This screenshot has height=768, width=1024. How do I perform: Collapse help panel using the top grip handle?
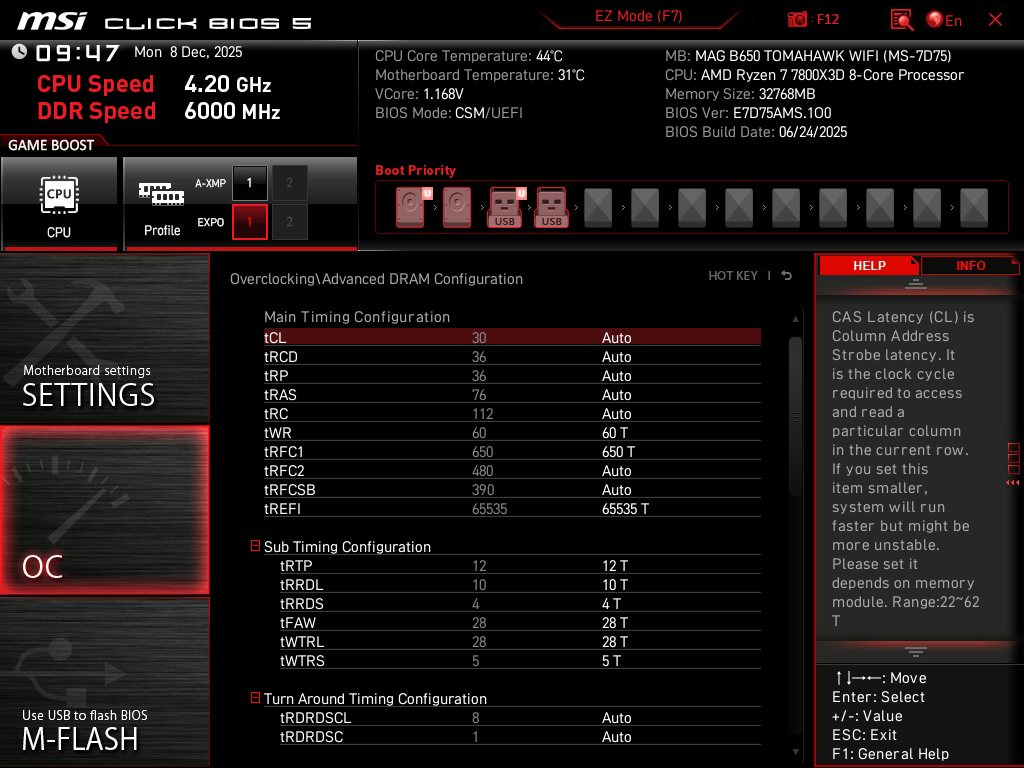coord(916,283)
